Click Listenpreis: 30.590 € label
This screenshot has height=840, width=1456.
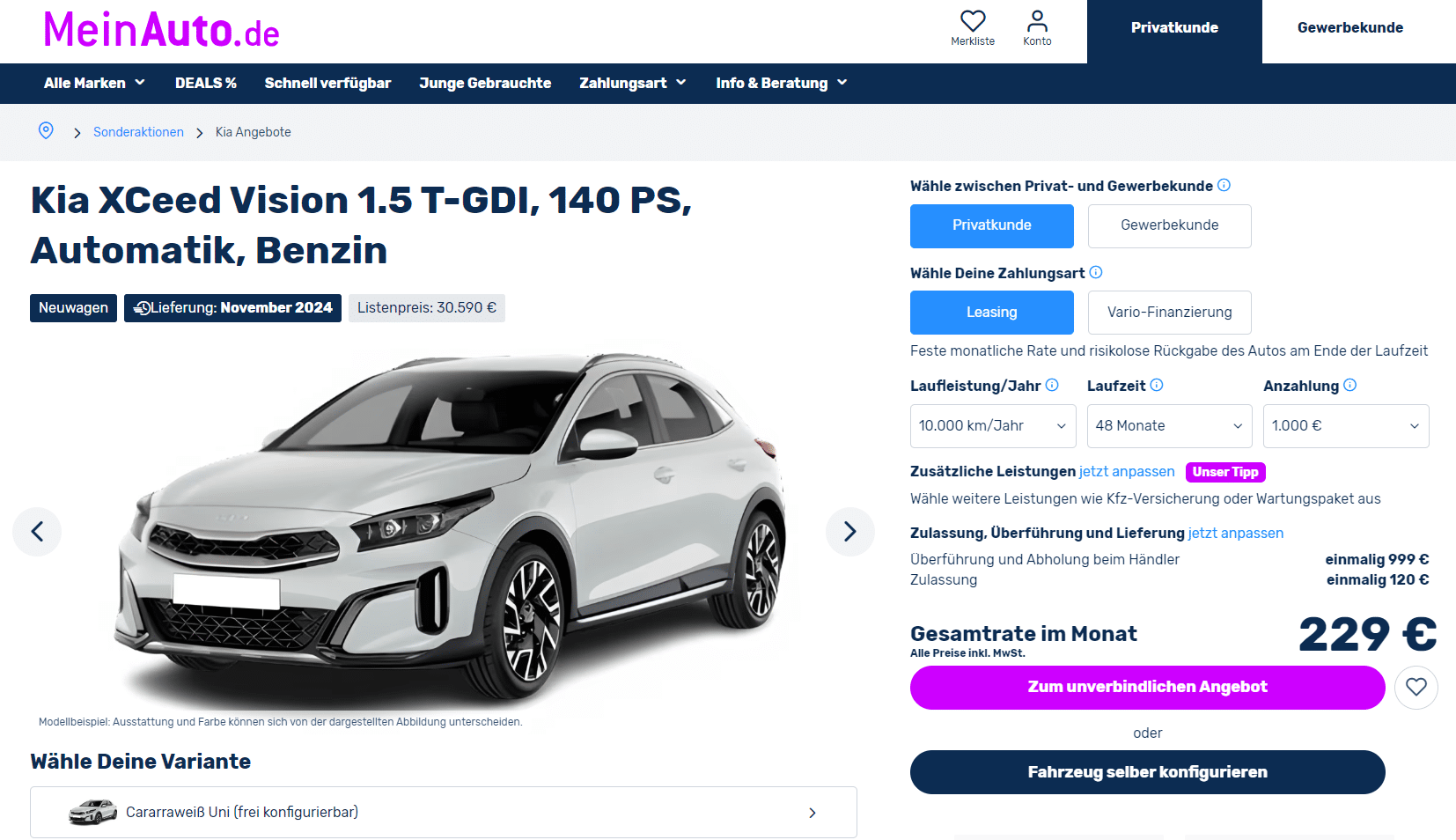click(427, 308)
